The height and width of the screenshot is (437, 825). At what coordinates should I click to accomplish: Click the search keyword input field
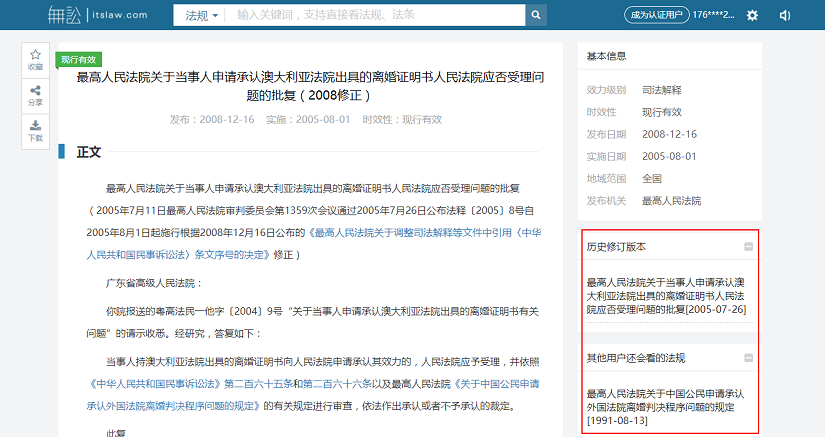[x=375, y=16]
